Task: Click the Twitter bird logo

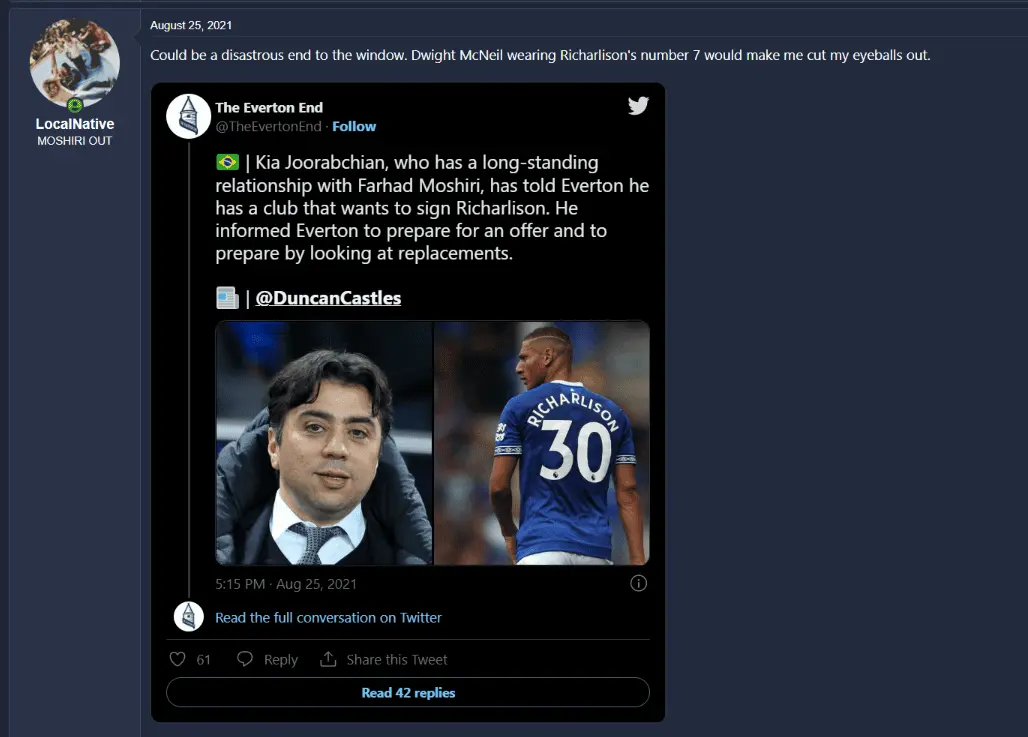Action: pos(638,106)
